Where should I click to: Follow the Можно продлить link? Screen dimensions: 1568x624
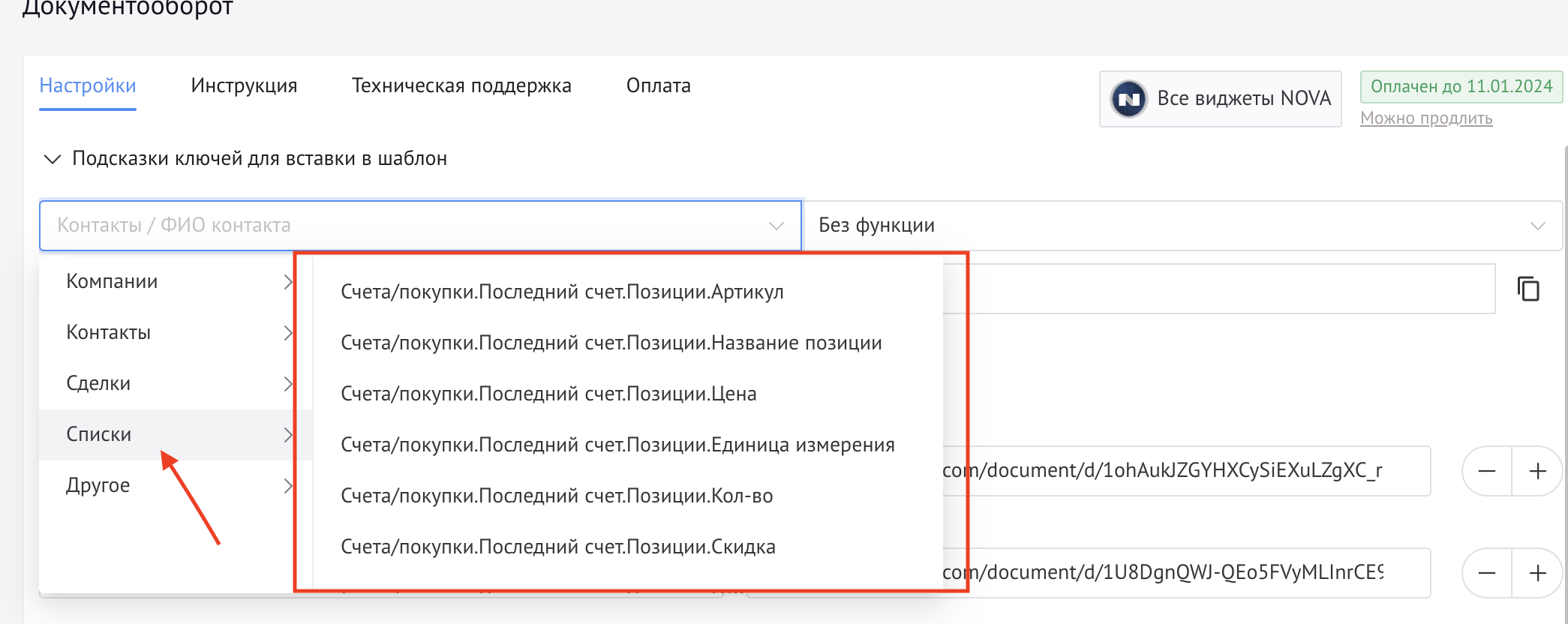1425,118
